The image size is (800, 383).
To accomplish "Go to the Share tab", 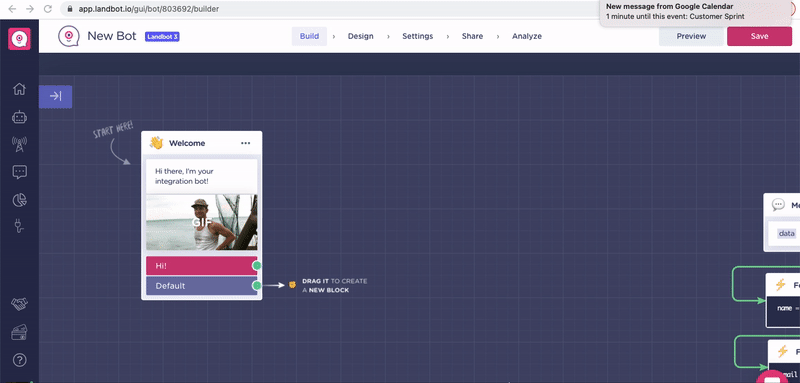I will click(x=472, y=36).
